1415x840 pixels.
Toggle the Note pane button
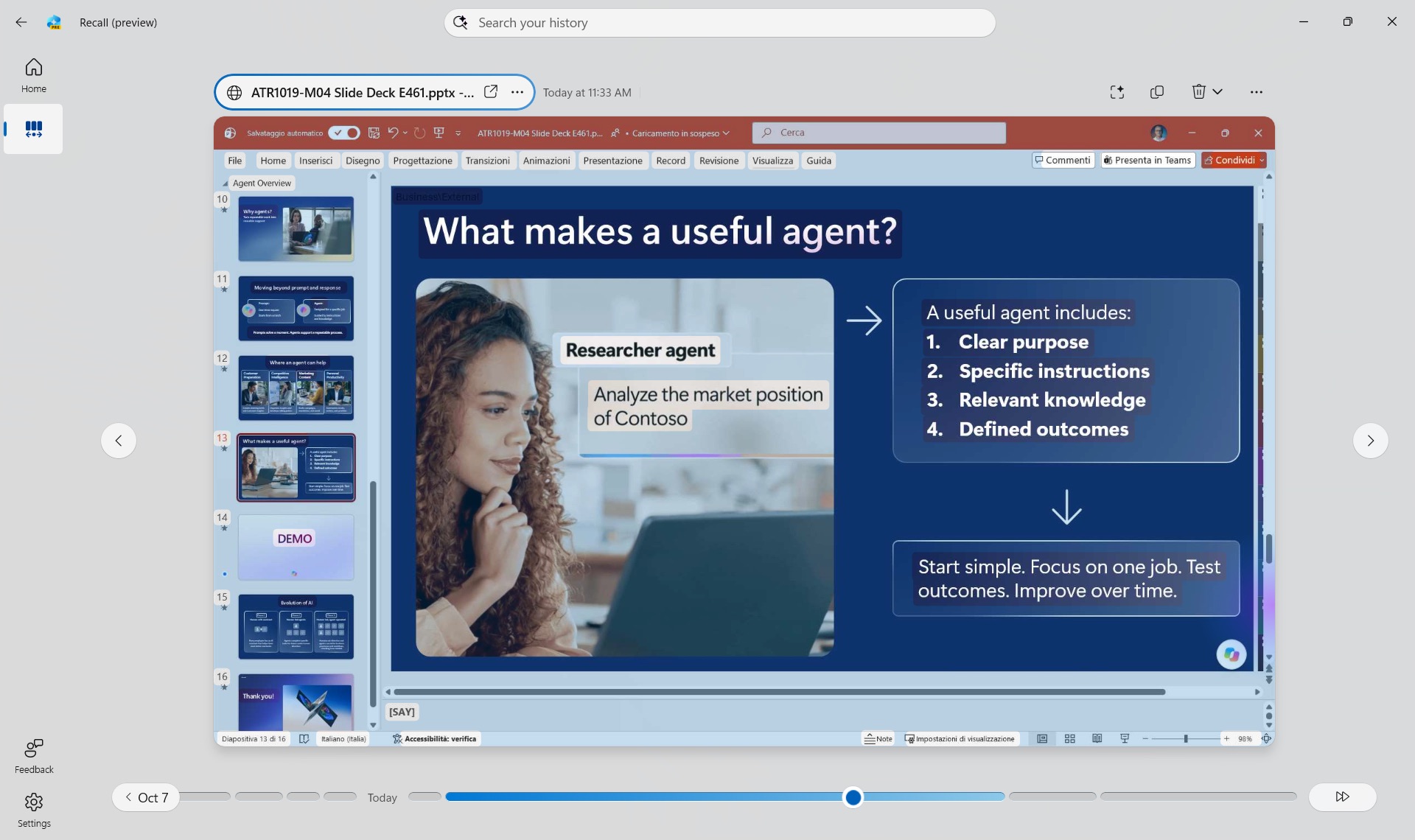click(878, 739)
